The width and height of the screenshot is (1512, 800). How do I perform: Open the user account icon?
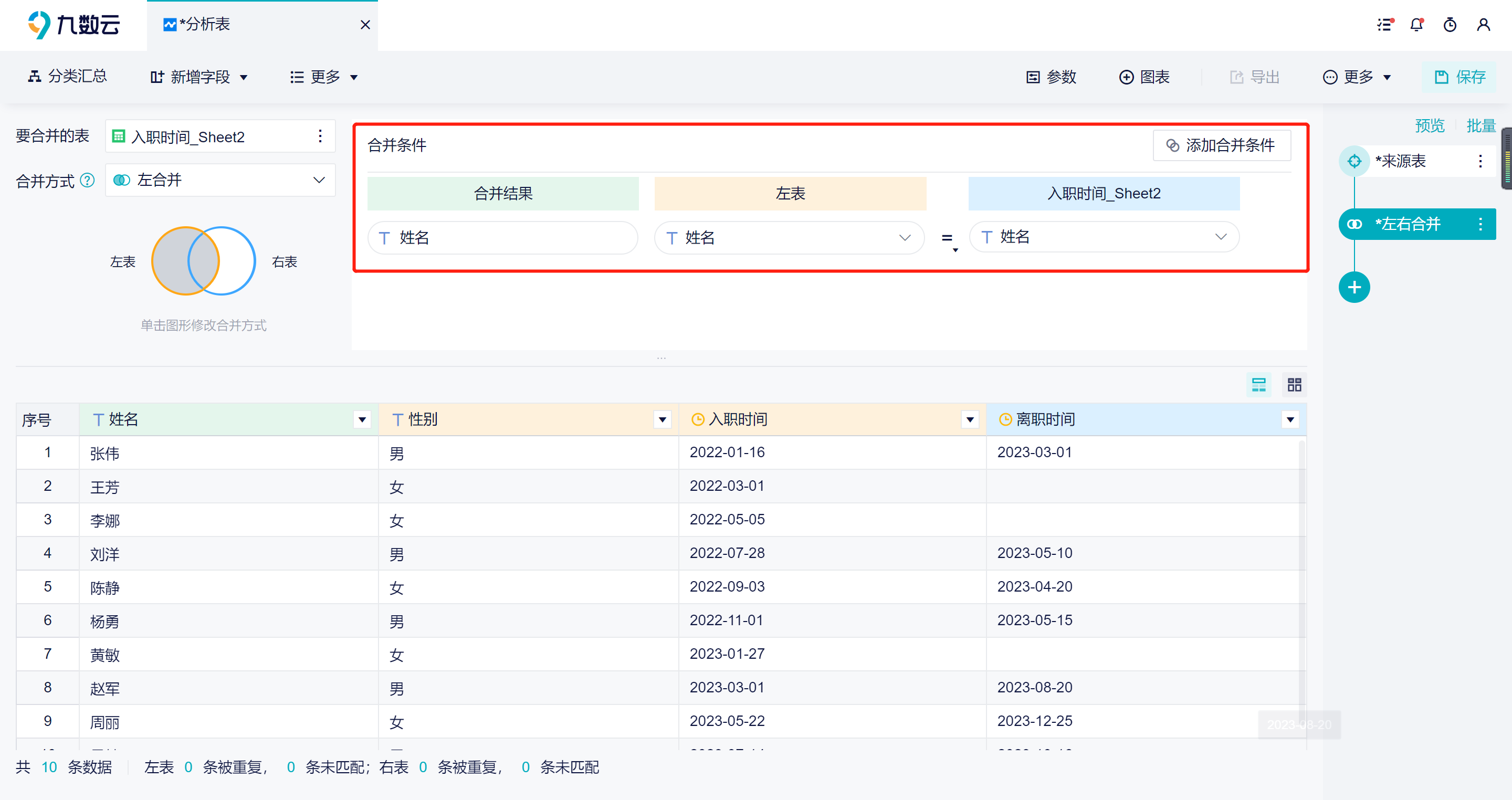[1483, 25]
